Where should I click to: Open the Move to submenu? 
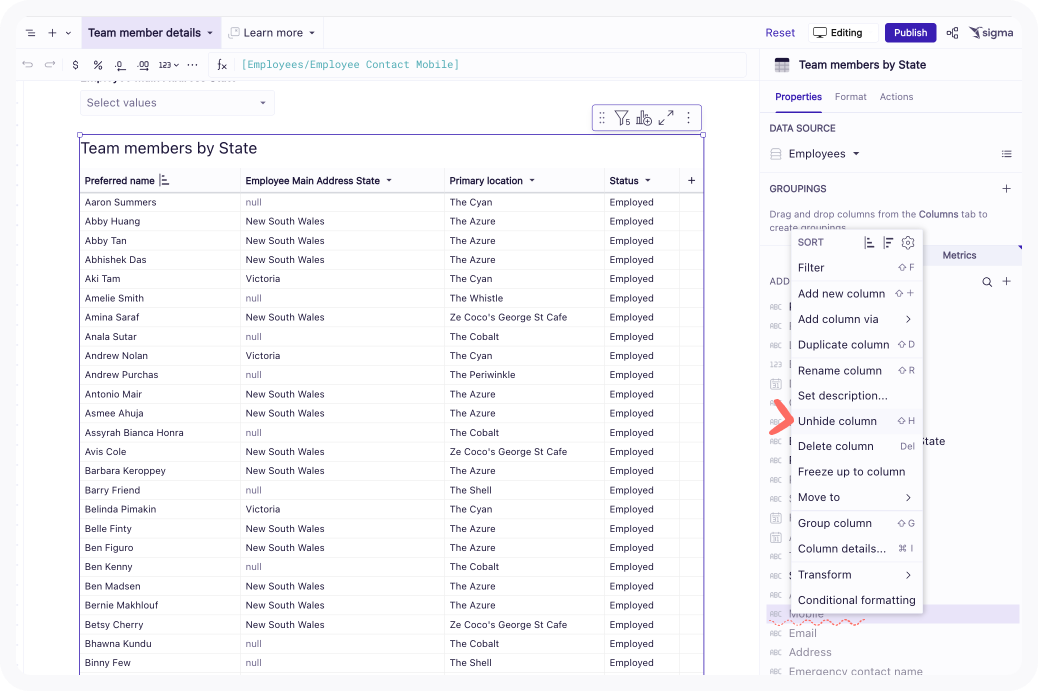tap(857, 498)
